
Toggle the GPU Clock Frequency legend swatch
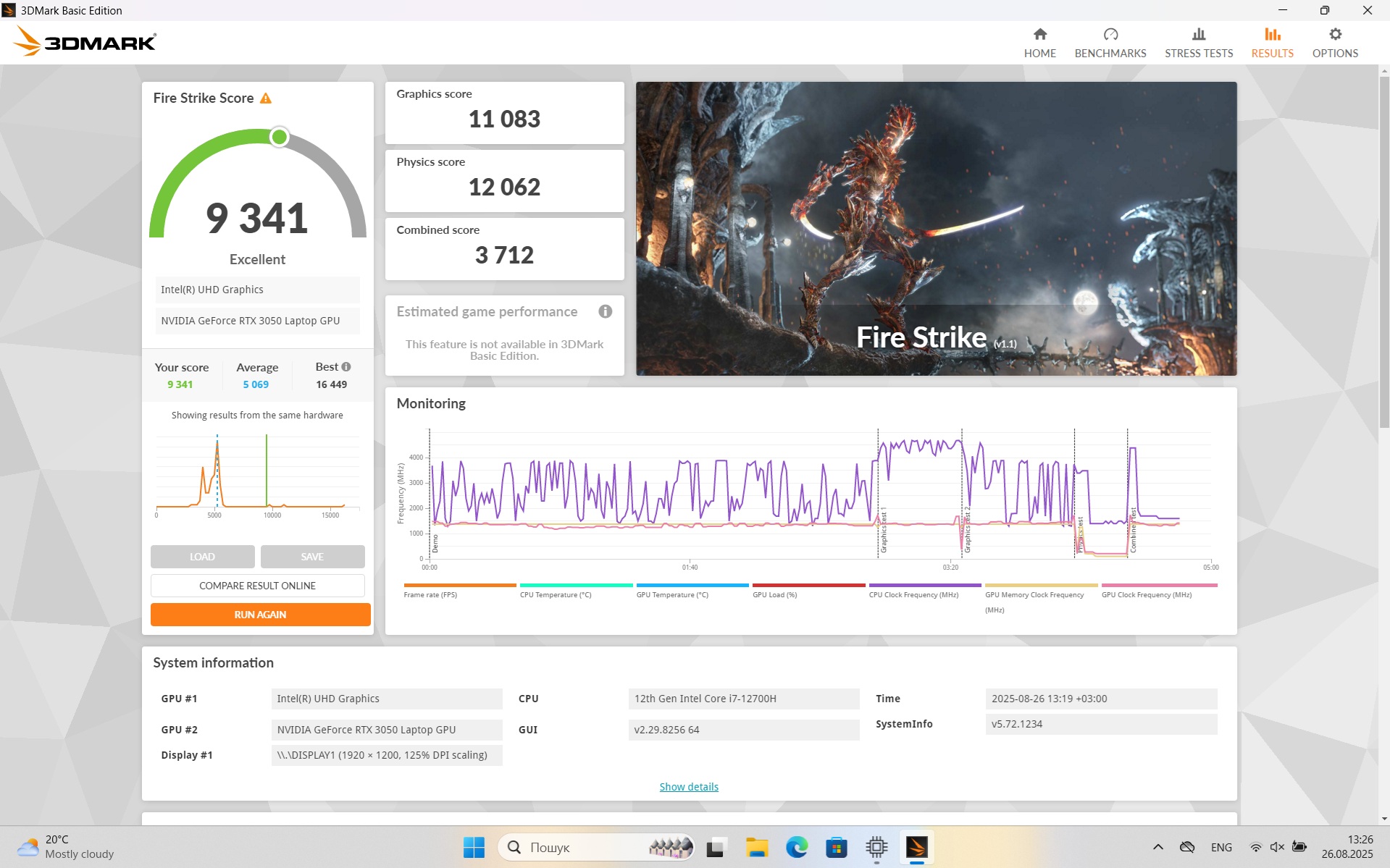coord(1159,585)
